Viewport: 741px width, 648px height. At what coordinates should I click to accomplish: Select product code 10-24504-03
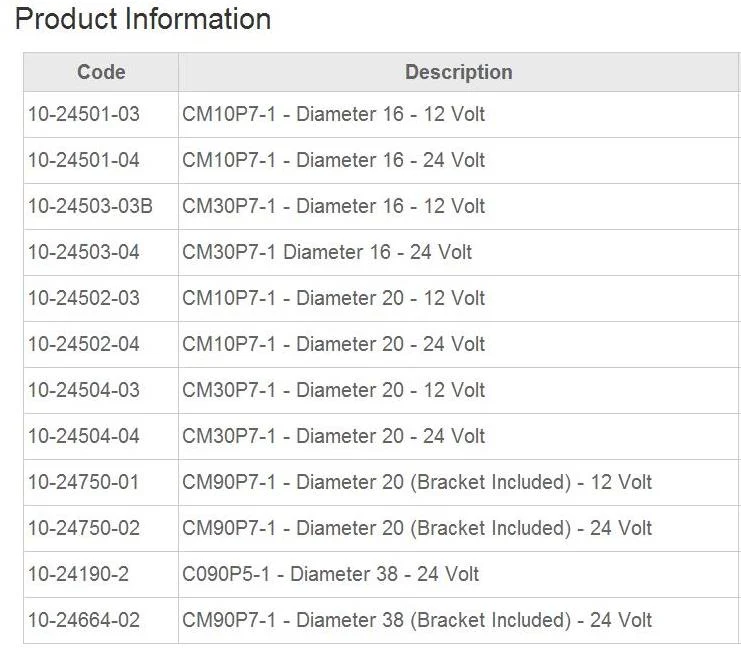click(84, 390)
